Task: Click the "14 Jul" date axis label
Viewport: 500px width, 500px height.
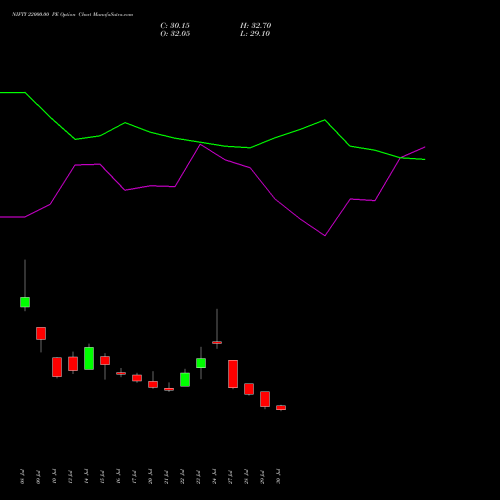Action: tap(86, 477)
